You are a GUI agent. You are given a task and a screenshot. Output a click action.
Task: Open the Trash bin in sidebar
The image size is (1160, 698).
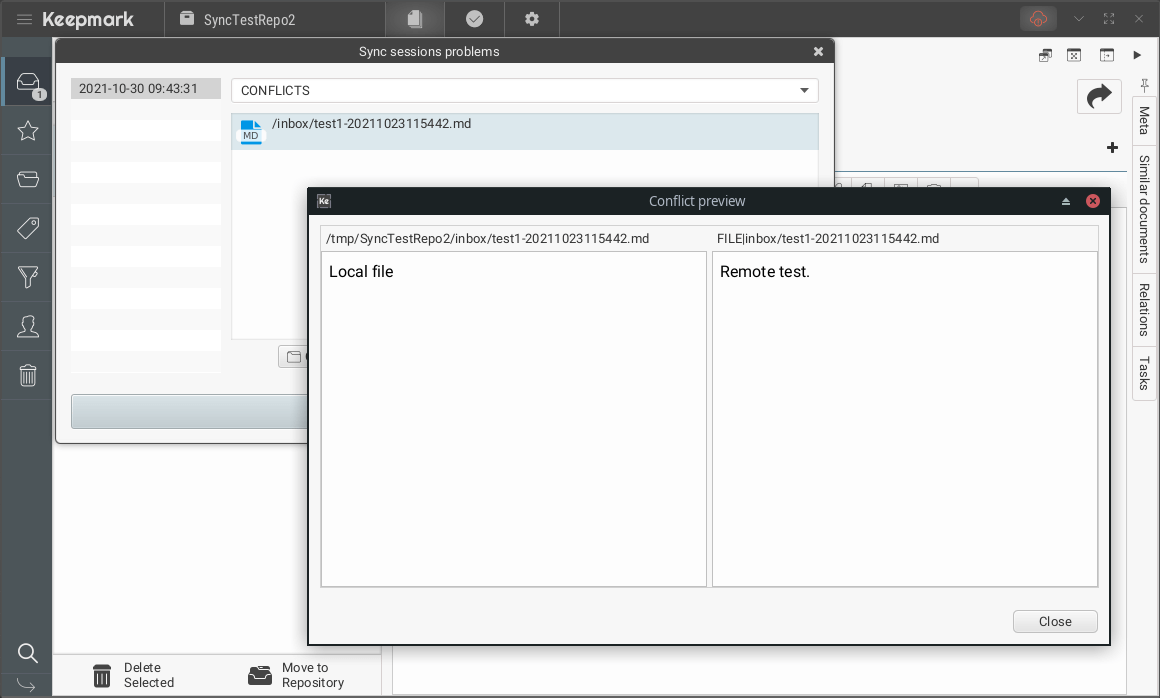(x=28, y=375)
